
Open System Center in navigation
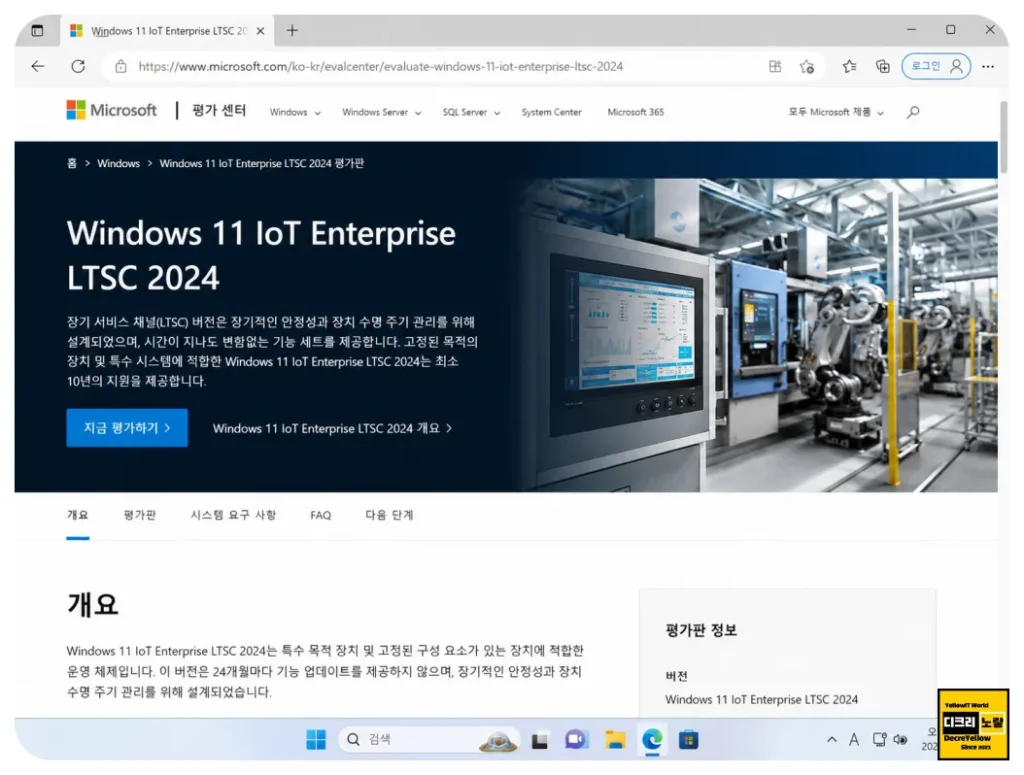[x=551, y=112]
